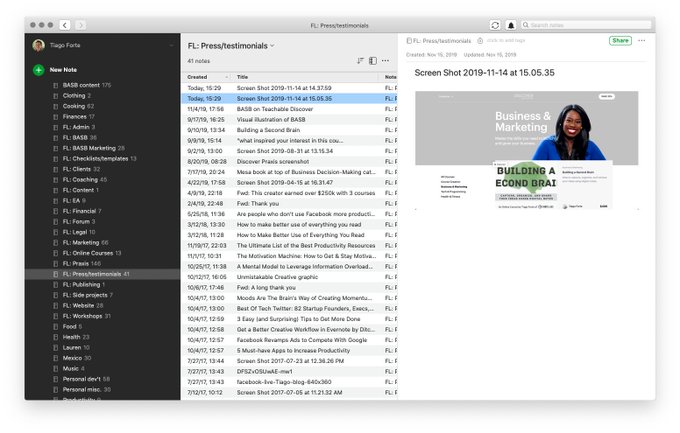Click the Share button

point(620,40)
